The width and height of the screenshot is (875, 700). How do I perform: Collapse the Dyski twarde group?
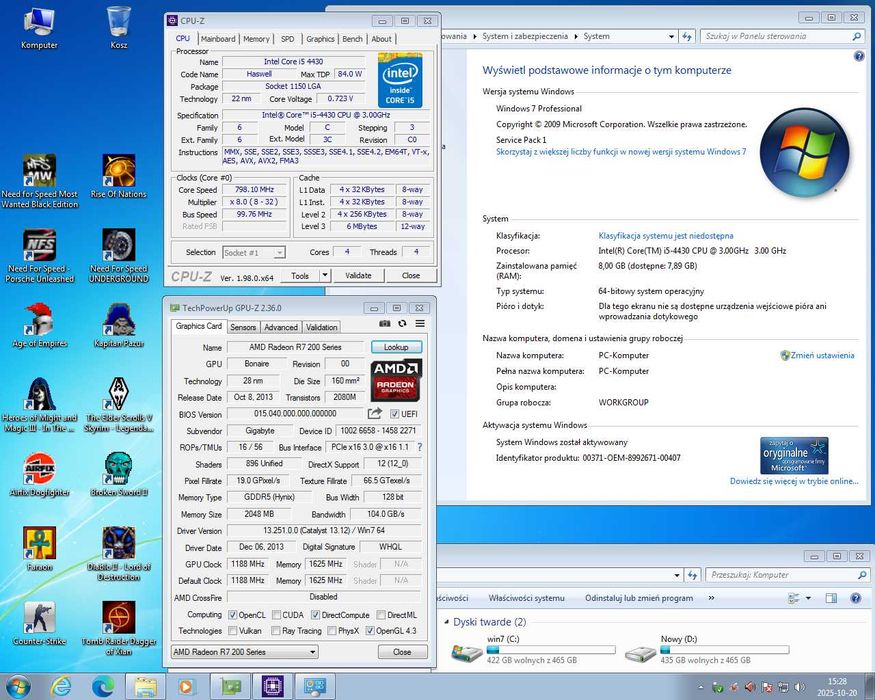[x=446, y=622]
